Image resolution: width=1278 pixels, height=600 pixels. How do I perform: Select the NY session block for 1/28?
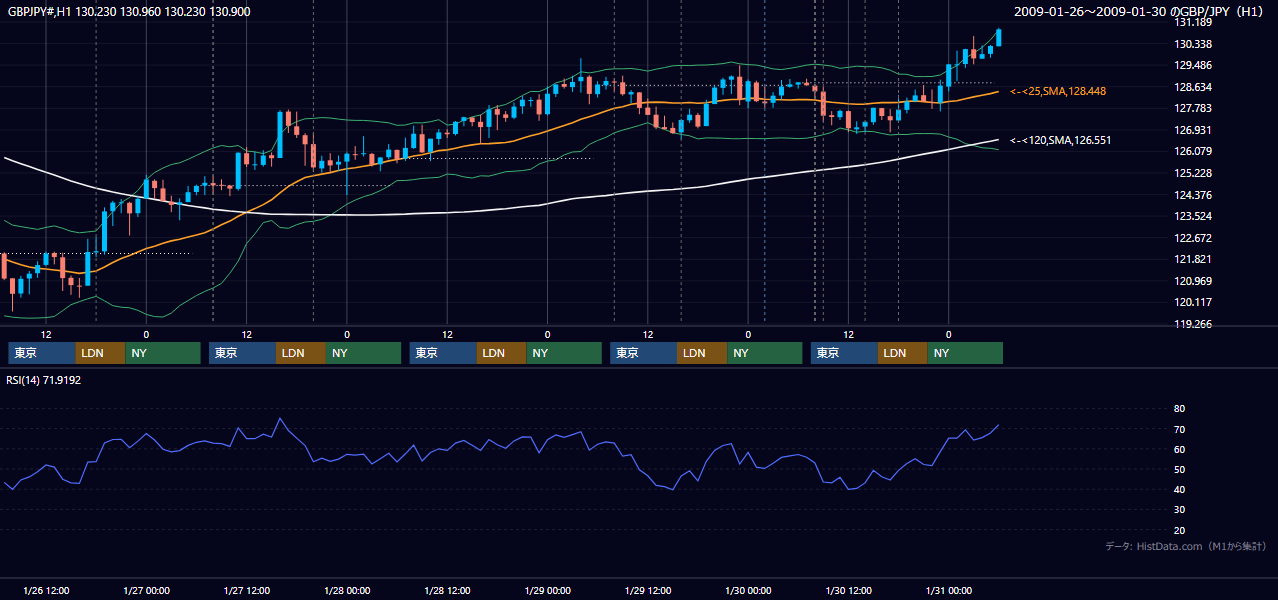[564, 353]
